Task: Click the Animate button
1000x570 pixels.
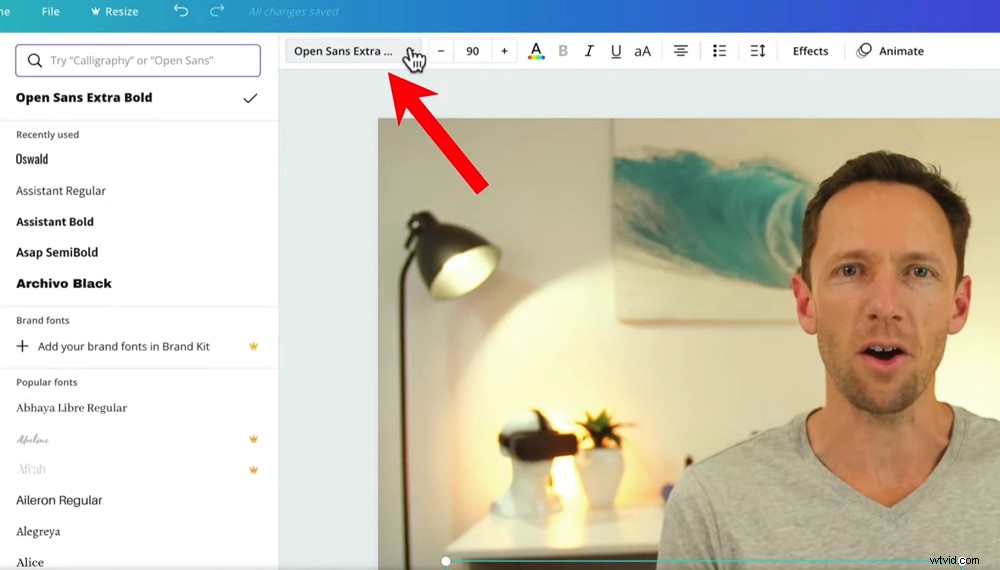Action: (890, 51)
